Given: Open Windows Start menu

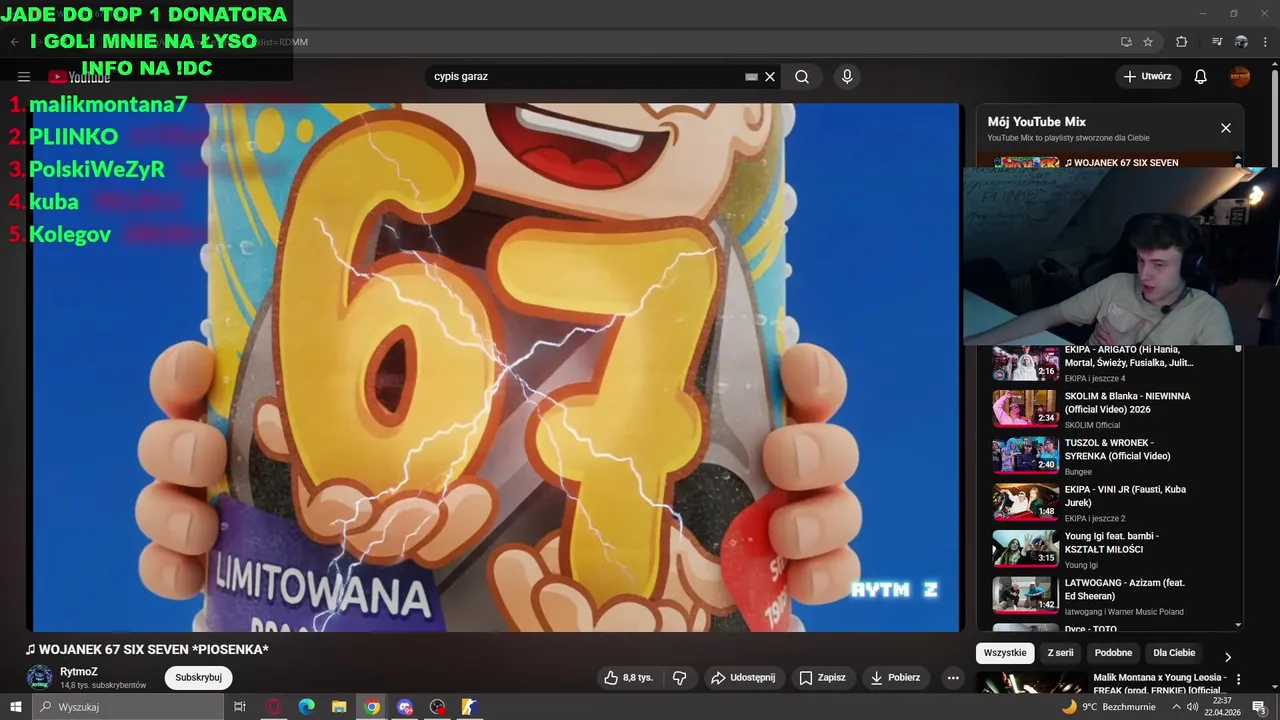Looking at the screenshot, I should [x=15, y=707].
